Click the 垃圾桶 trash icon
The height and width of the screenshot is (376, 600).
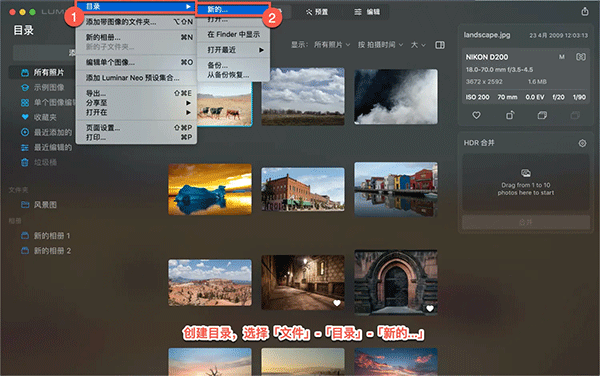[25, 162]
